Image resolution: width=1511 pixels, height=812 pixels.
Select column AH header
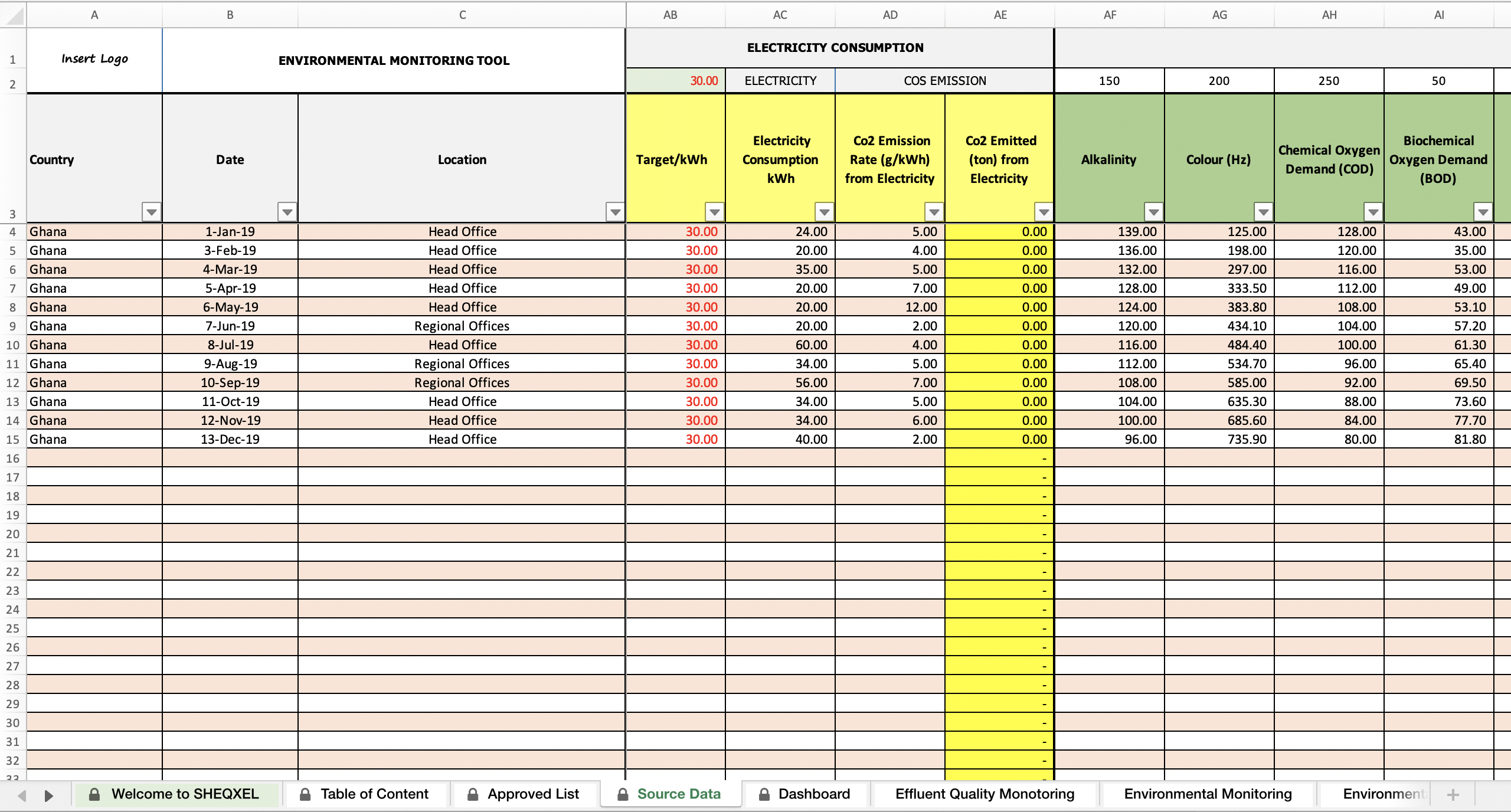pos(1329,15)
